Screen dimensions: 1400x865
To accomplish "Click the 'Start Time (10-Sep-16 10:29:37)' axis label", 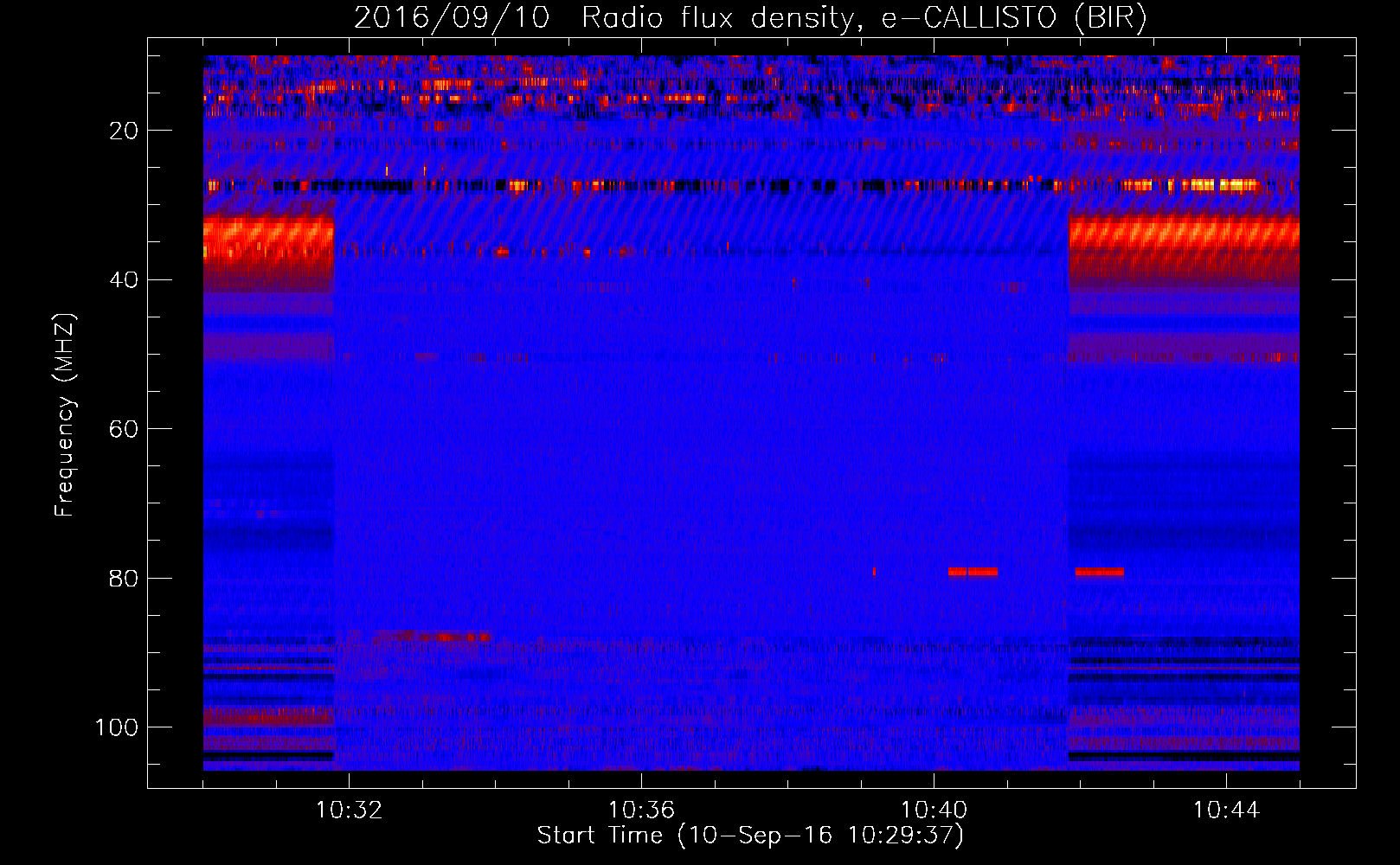I will coord(750,836).
